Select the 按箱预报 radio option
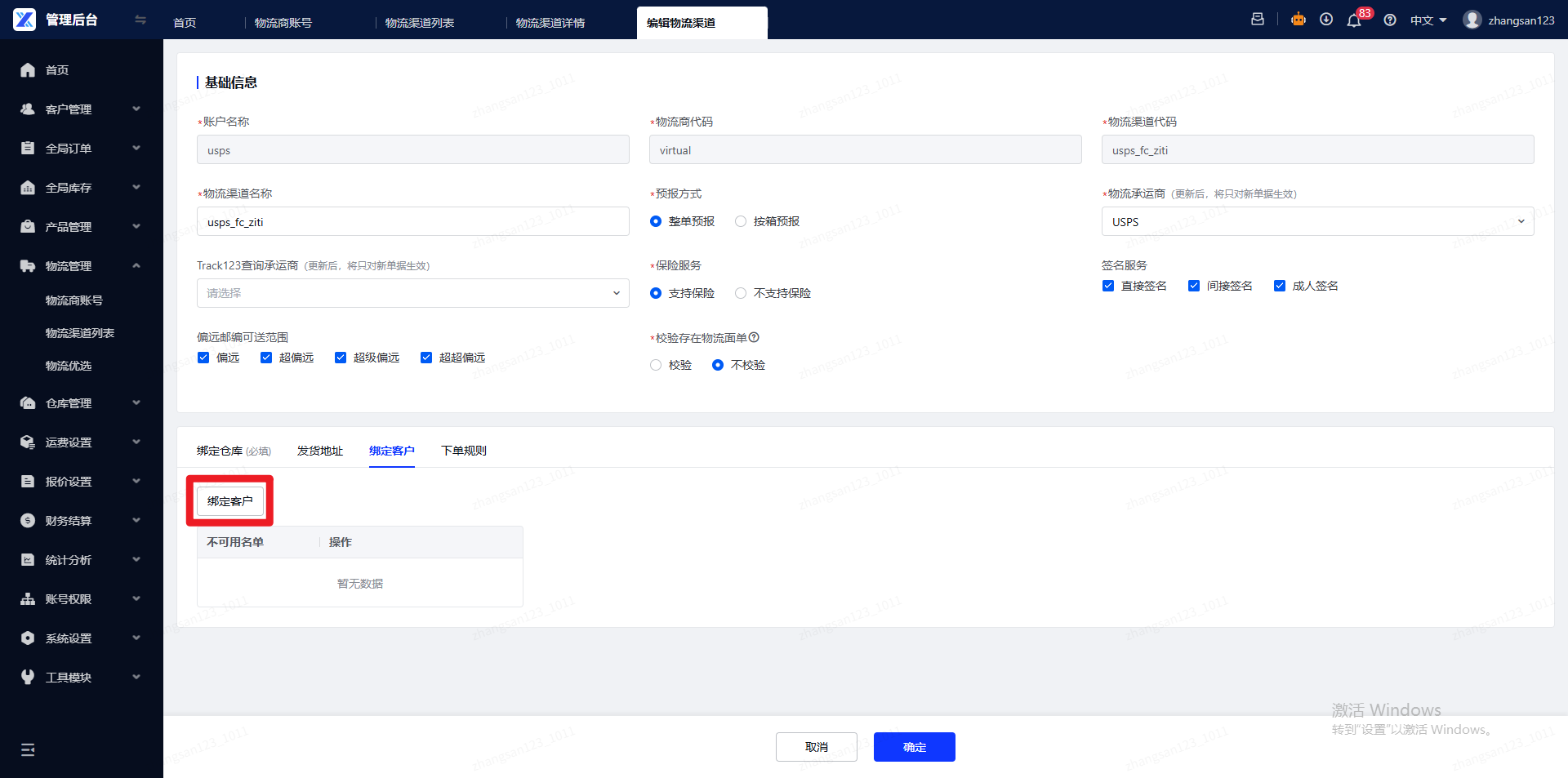Viewport: 1568px width, 778px height. pos(741,221)
